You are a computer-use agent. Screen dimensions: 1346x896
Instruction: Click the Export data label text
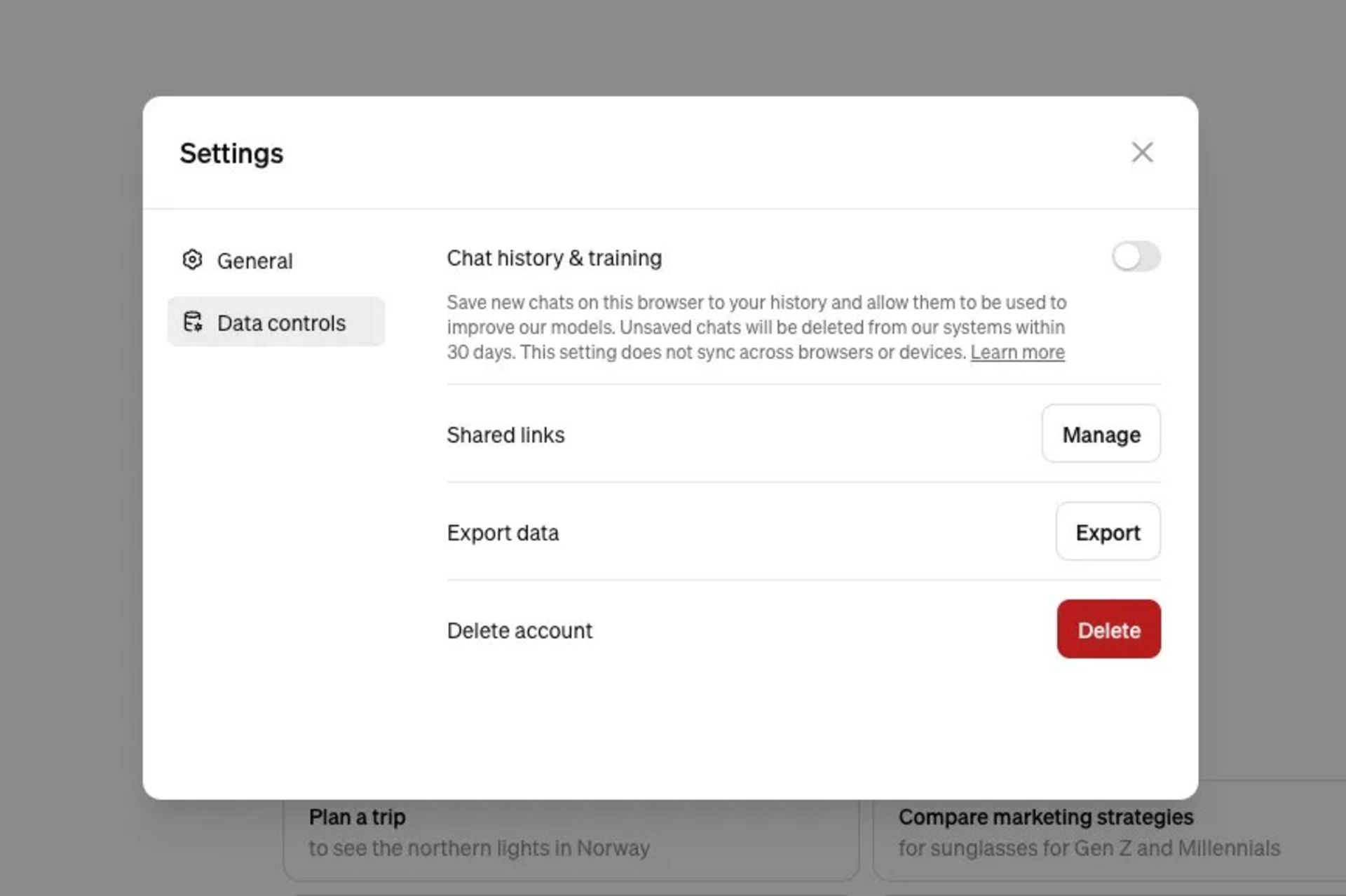click(503, 533)
